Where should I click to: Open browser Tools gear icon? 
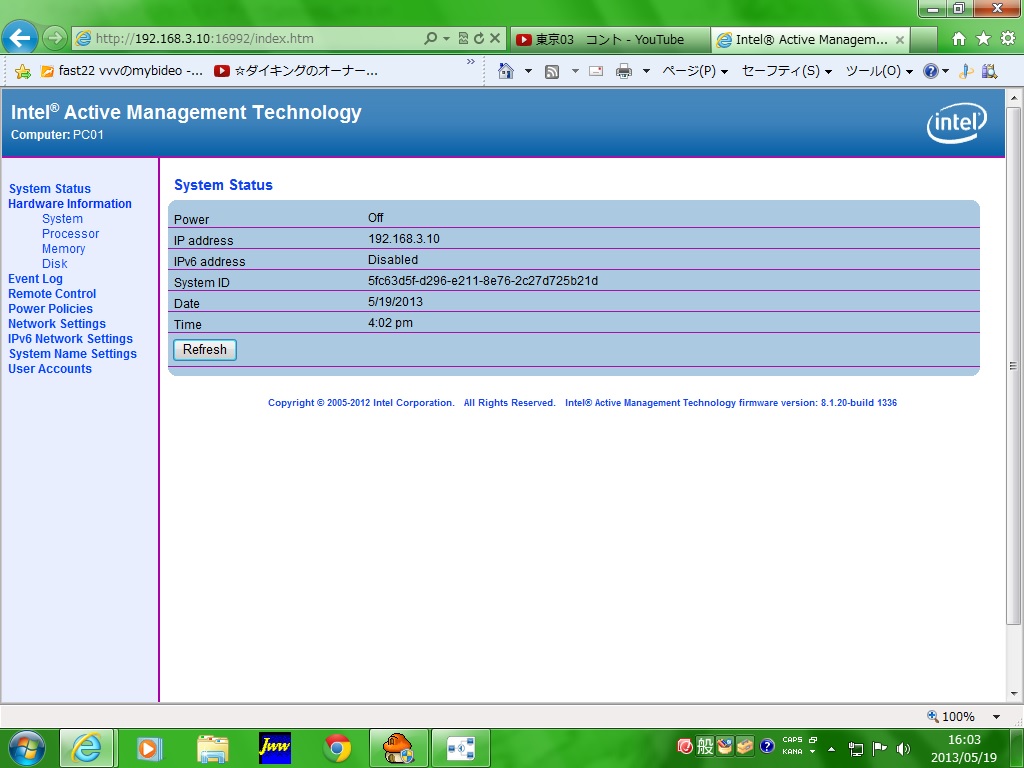click(1008, 39)
